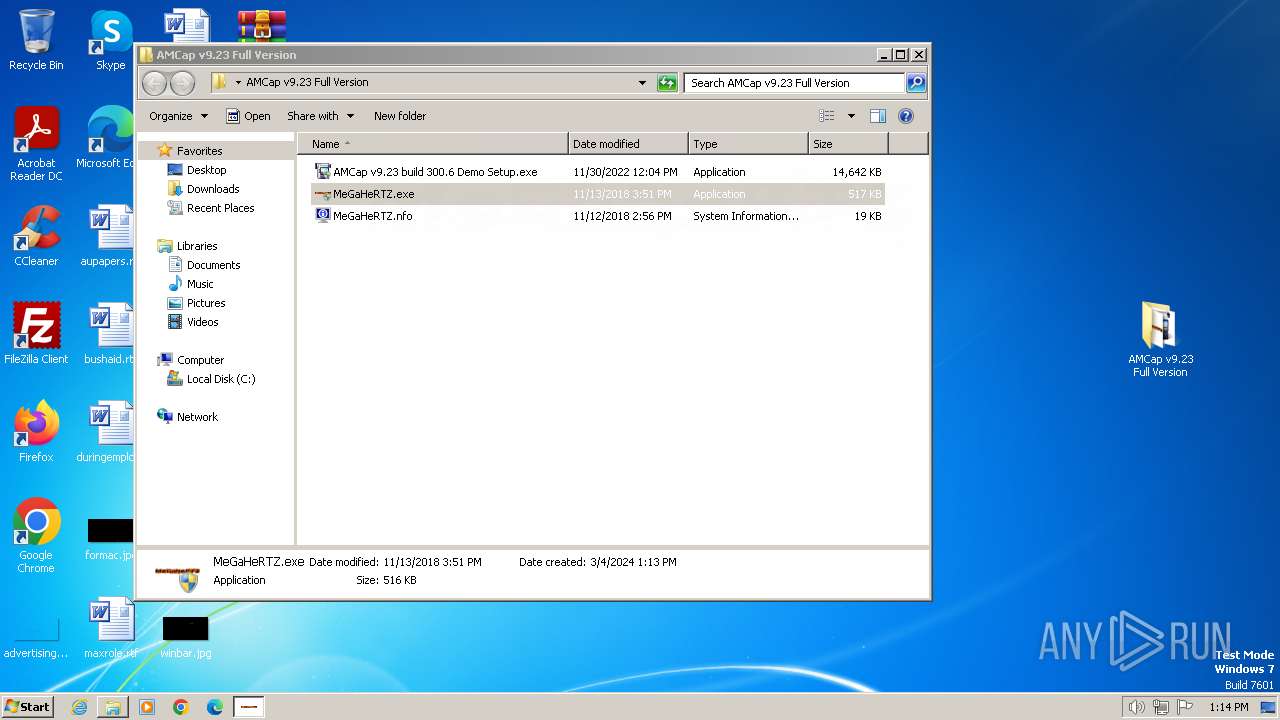Open Music library
This screenshot has width=1280, height=720.
pyautogui.click(x=200, y=284)
